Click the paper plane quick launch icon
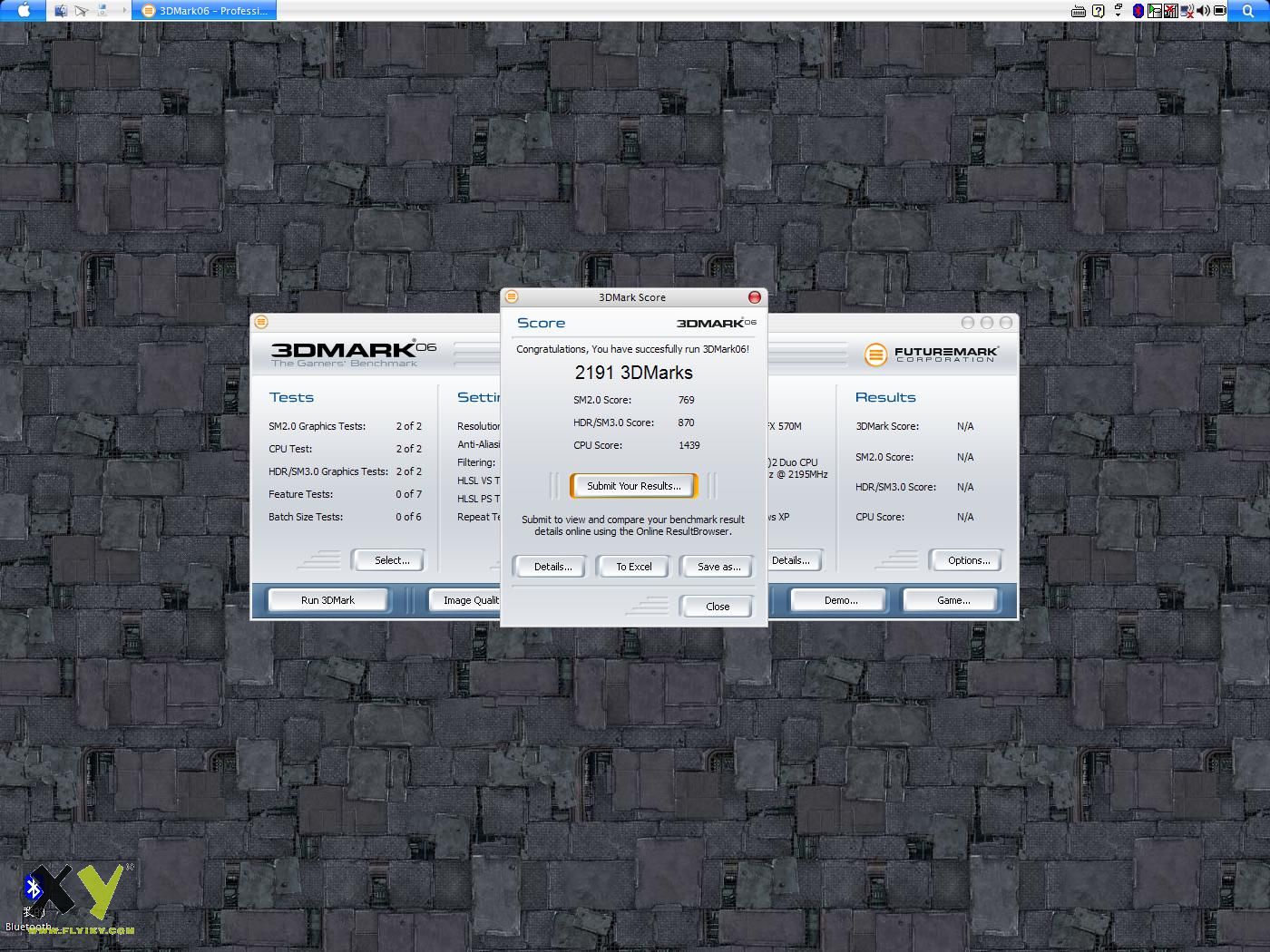 [82, 11]
